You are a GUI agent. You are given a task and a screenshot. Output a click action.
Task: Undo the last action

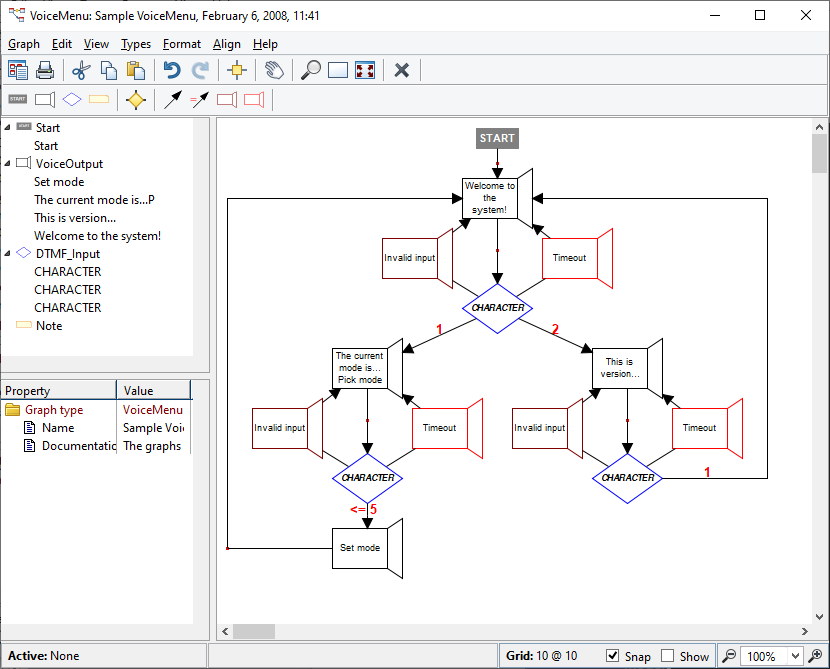coord(172,70)
